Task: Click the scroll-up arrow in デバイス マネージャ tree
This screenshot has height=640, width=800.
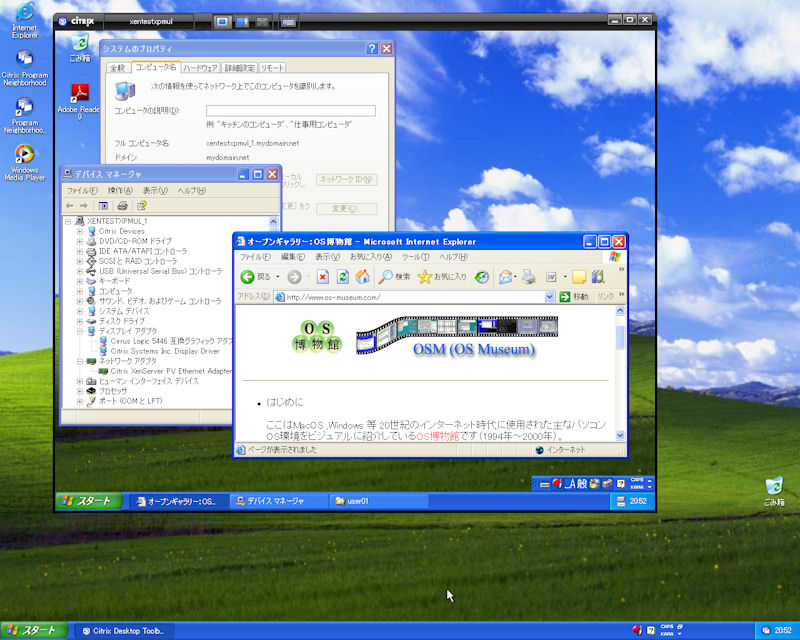Action: click(273, 222)
